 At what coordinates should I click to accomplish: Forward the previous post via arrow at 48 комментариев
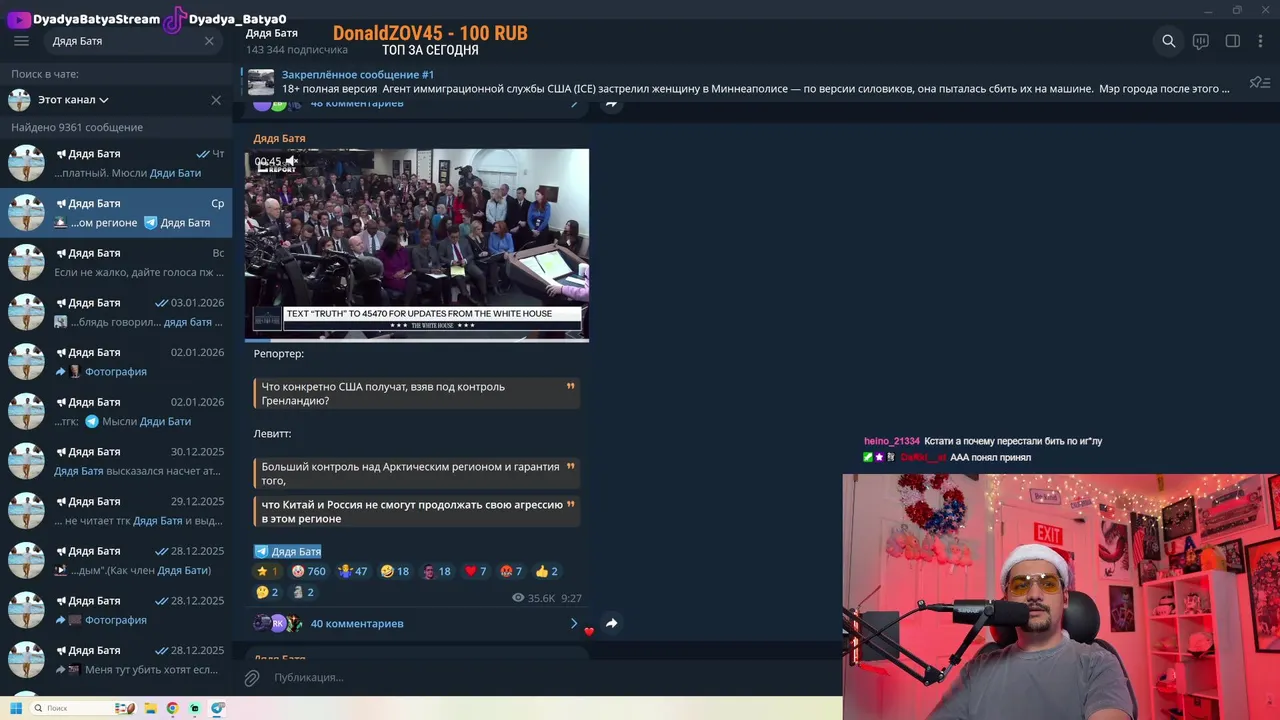coord(611,103)
